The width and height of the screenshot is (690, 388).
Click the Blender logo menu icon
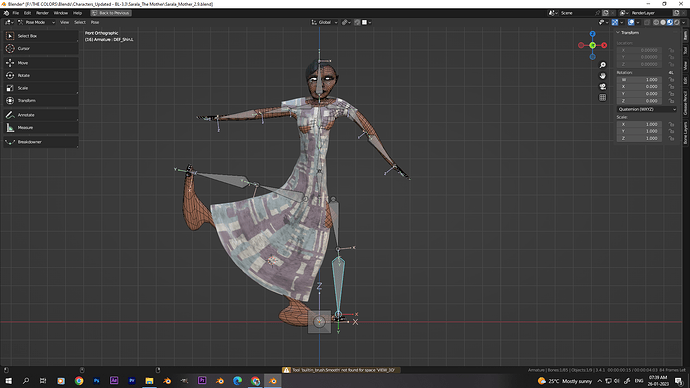pos(6,13)
